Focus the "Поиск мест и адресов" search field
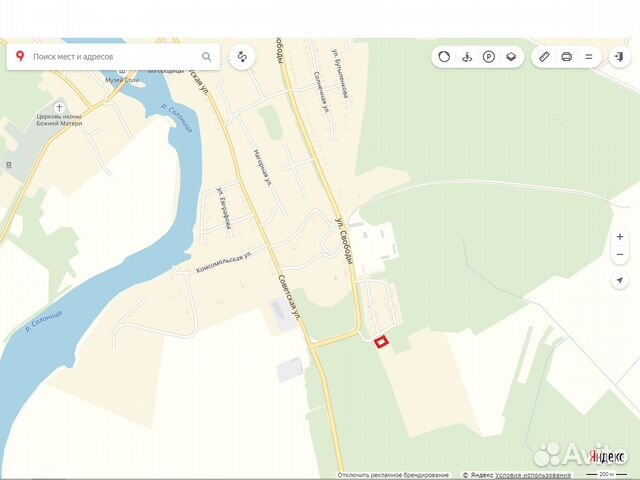The height and width of the screenshot is (480, 640). (114, 57)
